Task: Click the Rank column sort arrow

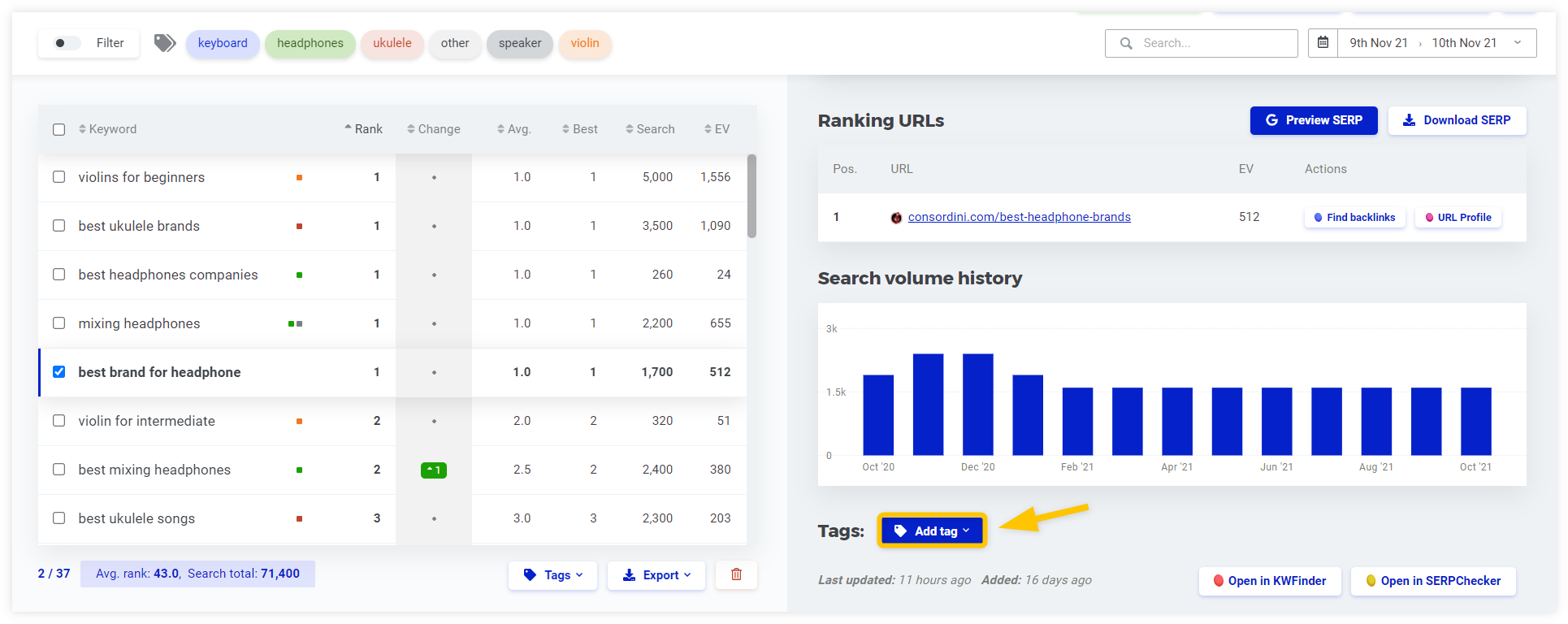Action: tap(349, 128)
